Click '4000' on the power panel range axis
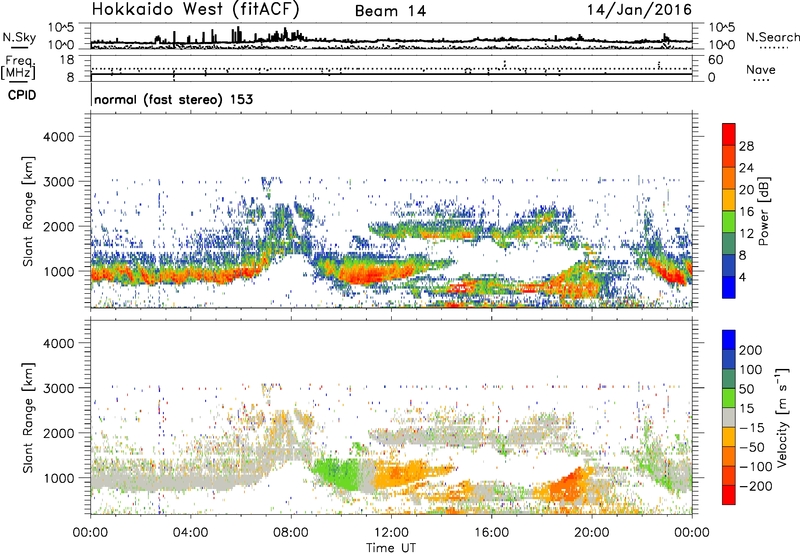Viewport: 800px width, 554px height. click(x=59, y=137)
